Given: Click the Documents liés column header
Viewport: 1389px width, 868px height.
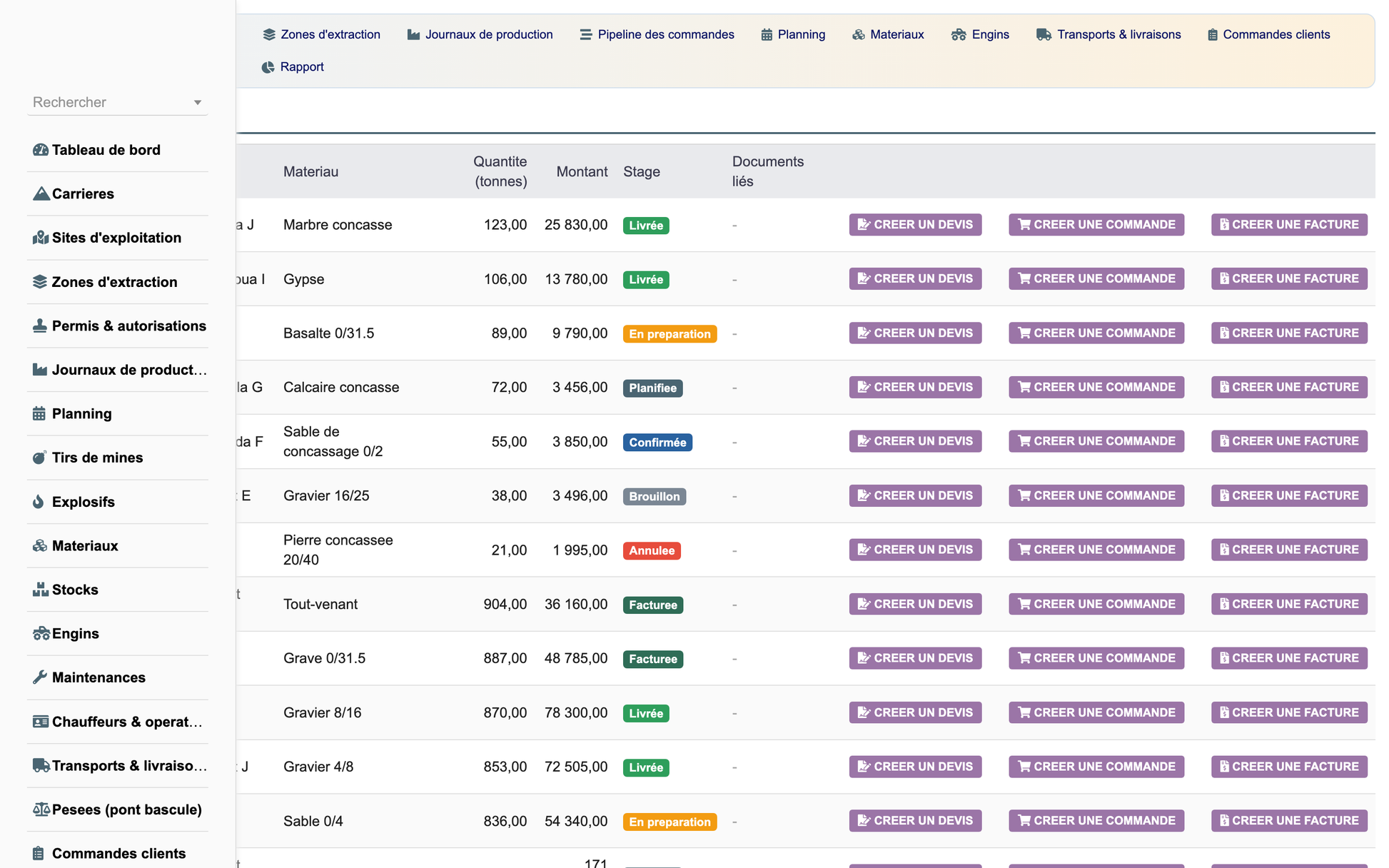Looking at the screenshot, I should point(768,171).
